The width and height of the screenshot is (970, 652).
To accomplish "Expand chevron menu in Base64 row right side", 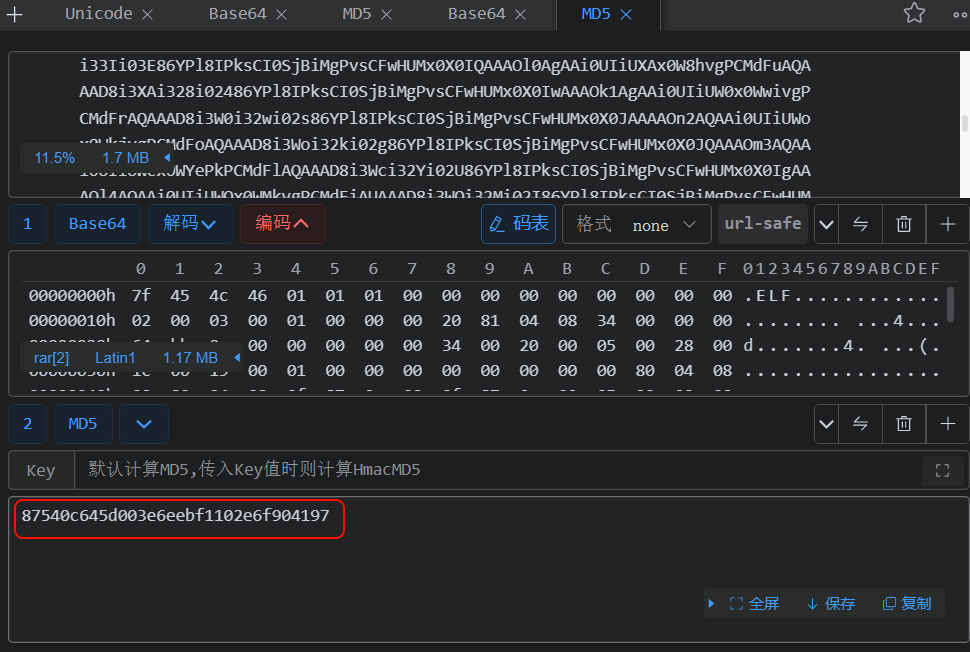I will tap(826, 224).
